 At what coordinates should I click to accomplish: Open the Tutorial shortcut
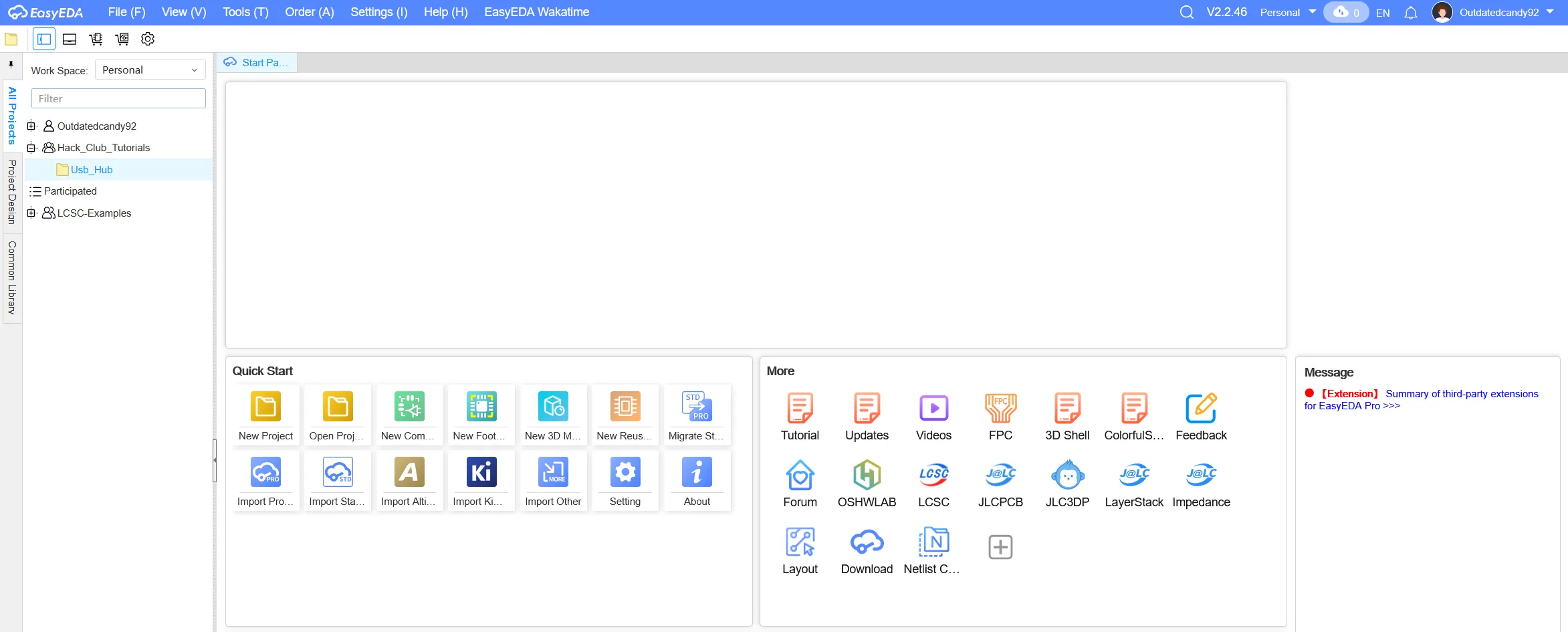800,417
